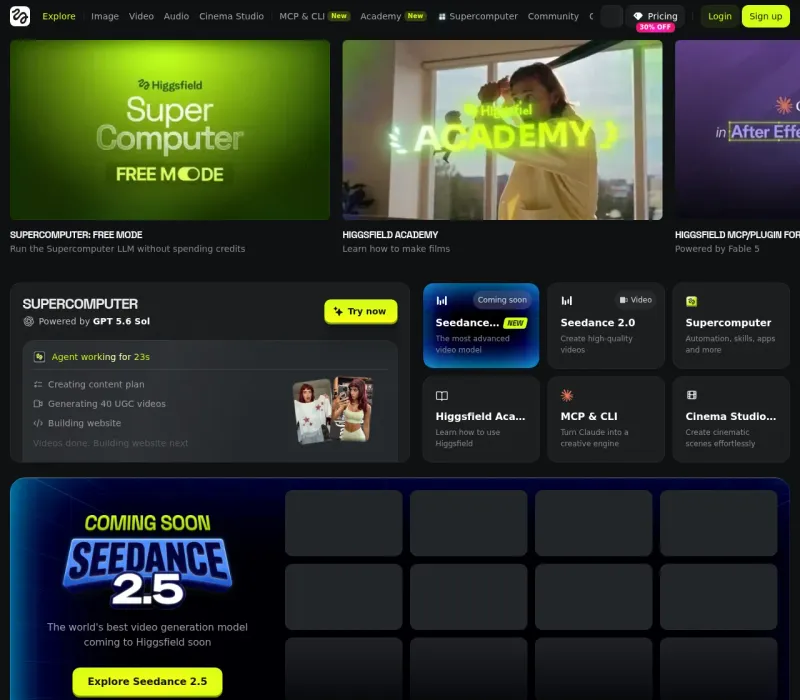Click 'Building website' step
The image size is (800, 700).
[84, 423]
